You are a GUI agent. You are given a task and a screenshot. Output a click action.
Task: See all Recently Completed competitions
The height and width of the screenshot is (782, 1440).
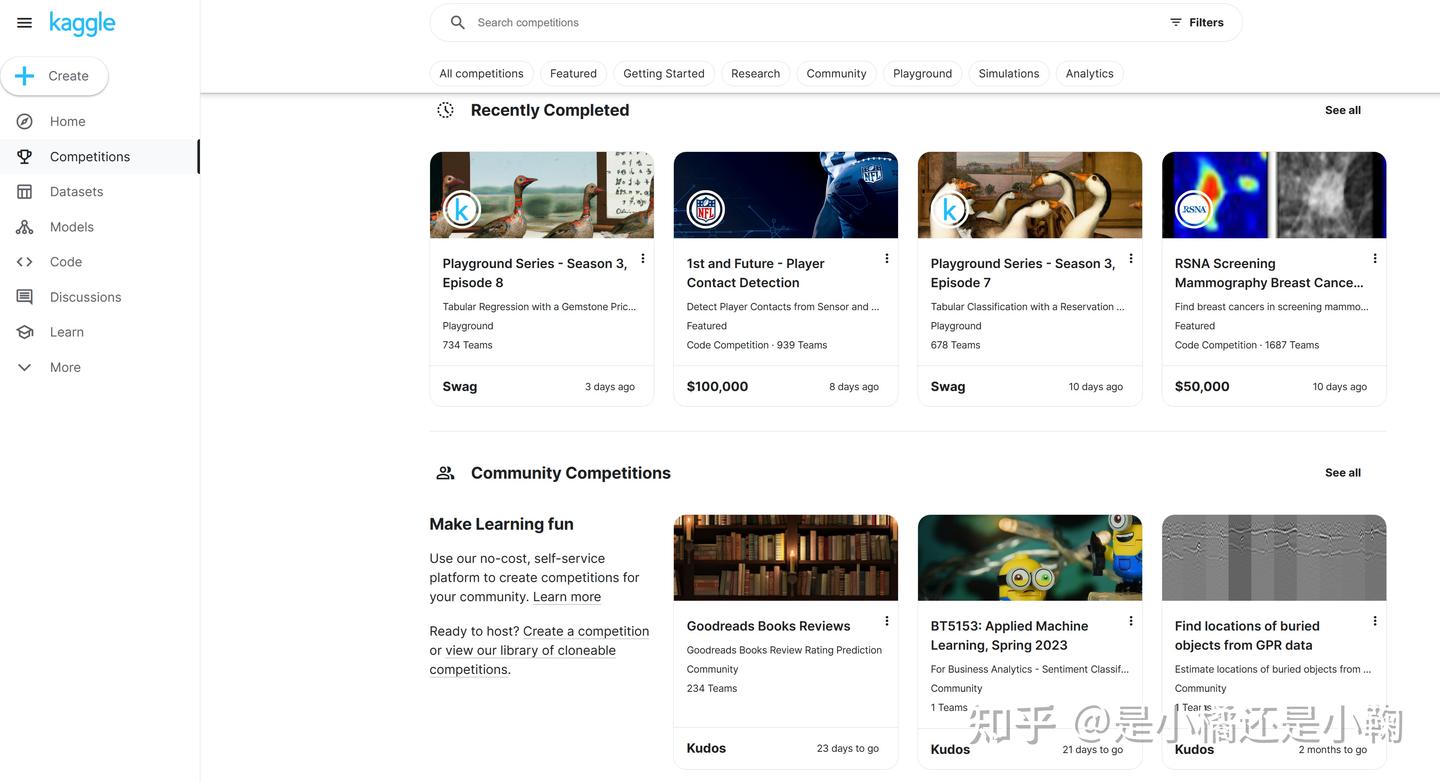(x=1342, y=110)
